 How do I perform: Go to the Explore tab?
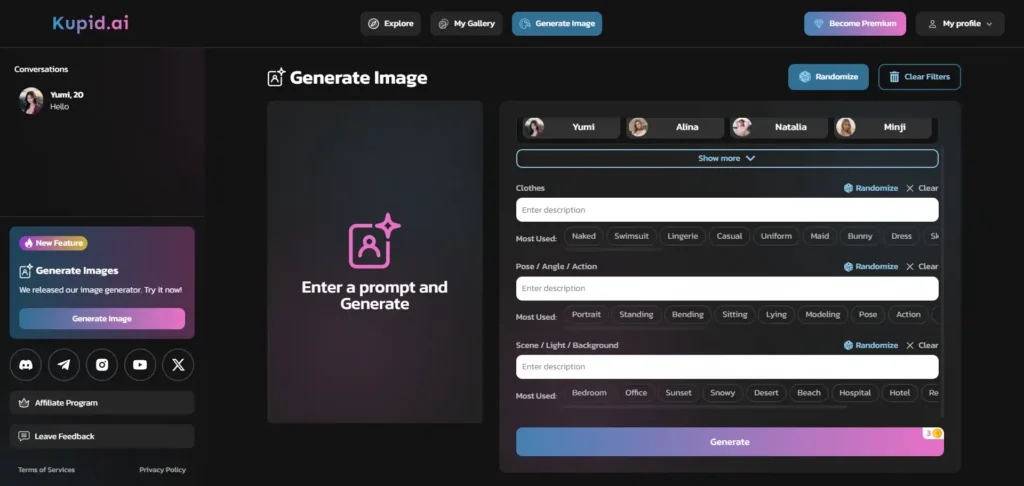coord(391,24)
